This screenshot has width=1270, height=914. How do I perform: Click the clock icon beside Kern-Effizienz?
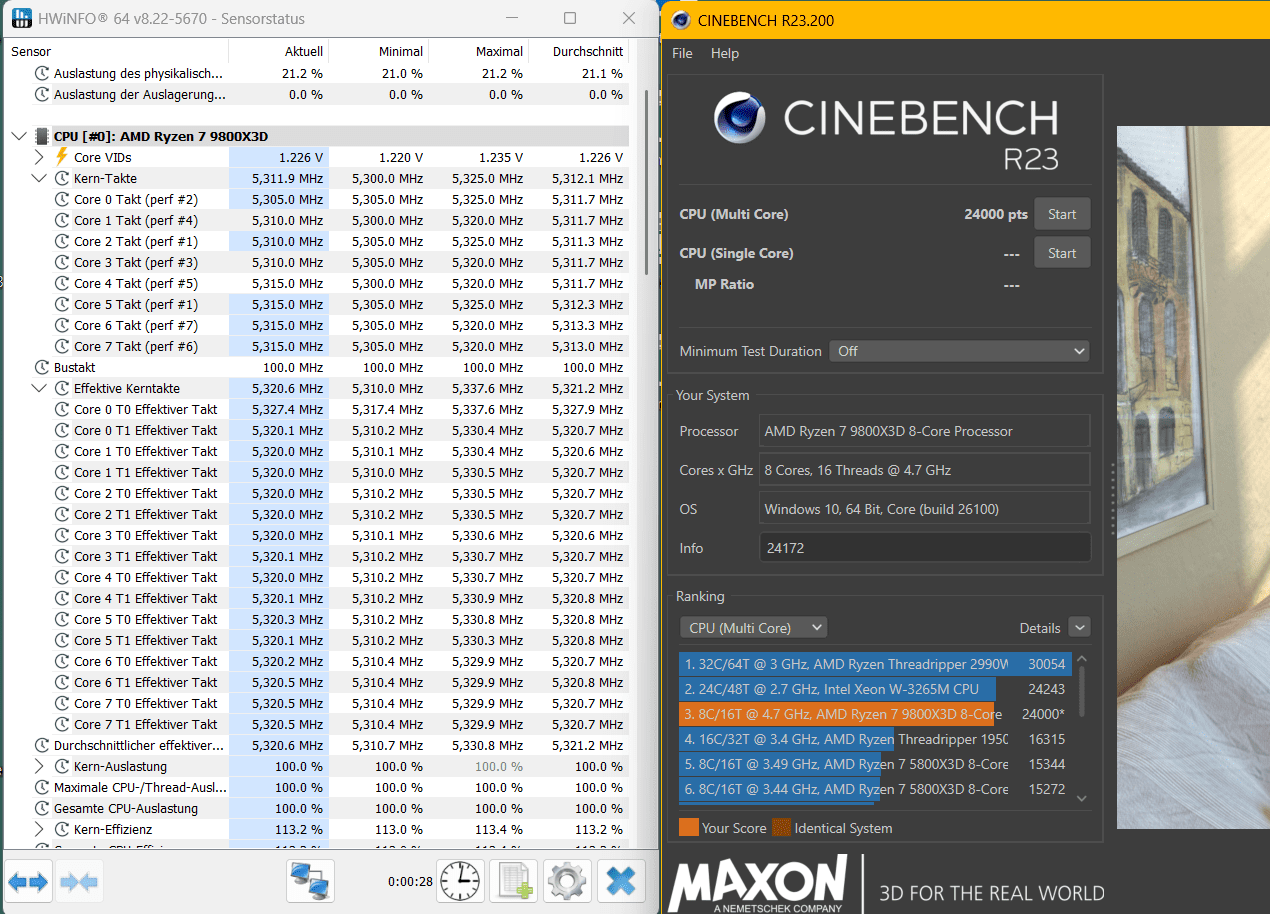62,829
